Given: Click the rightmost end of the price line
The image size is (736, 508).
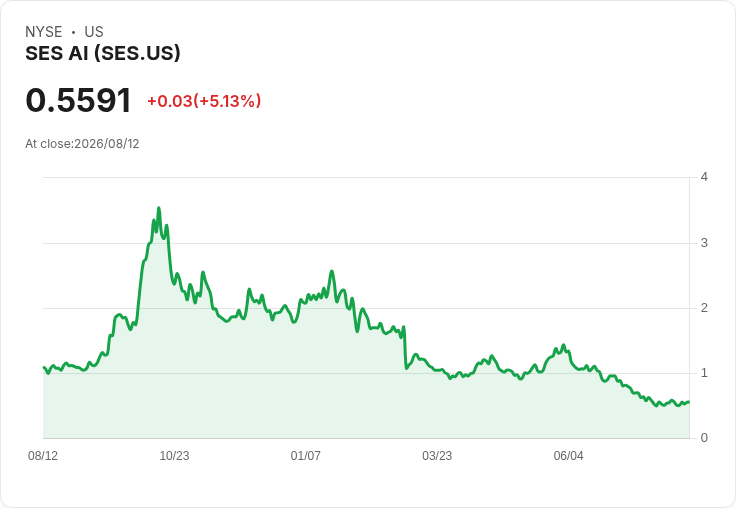Looking at the screenshot, I should click(688, 402).
